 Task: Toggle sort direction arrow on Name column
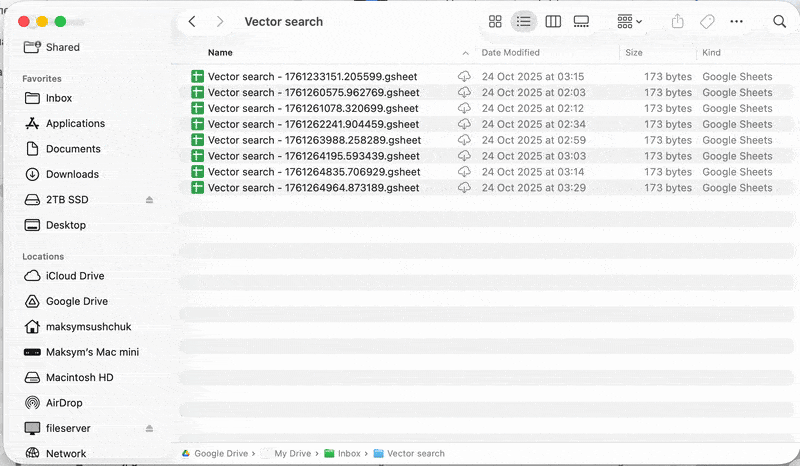[x=465, y=53]
